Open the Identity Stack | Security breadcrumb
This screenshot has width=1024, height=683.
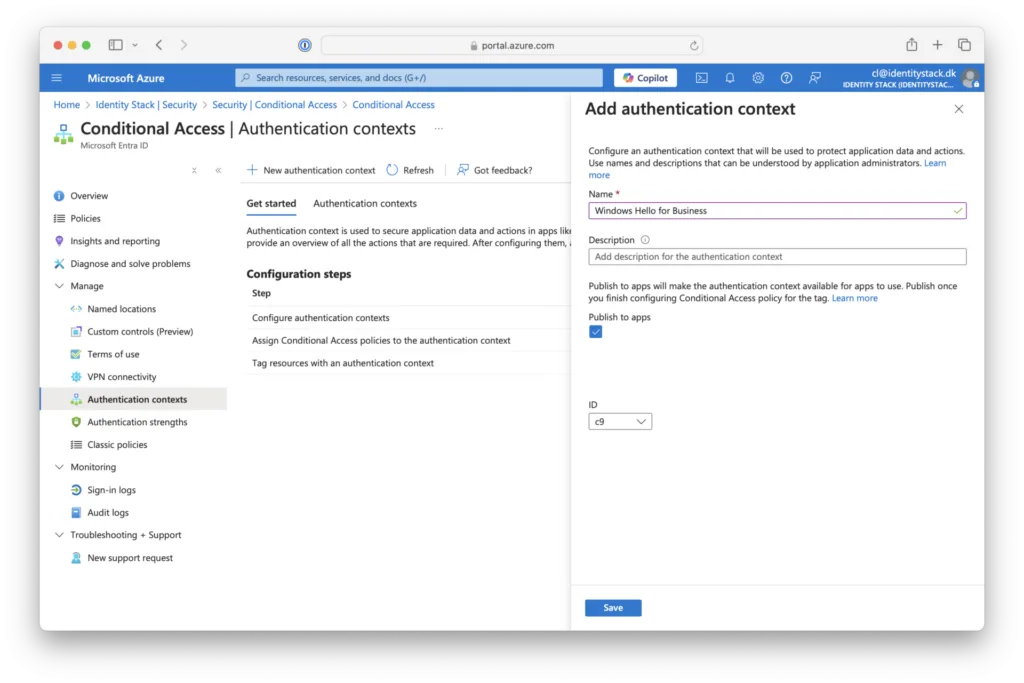coord(146,104)
